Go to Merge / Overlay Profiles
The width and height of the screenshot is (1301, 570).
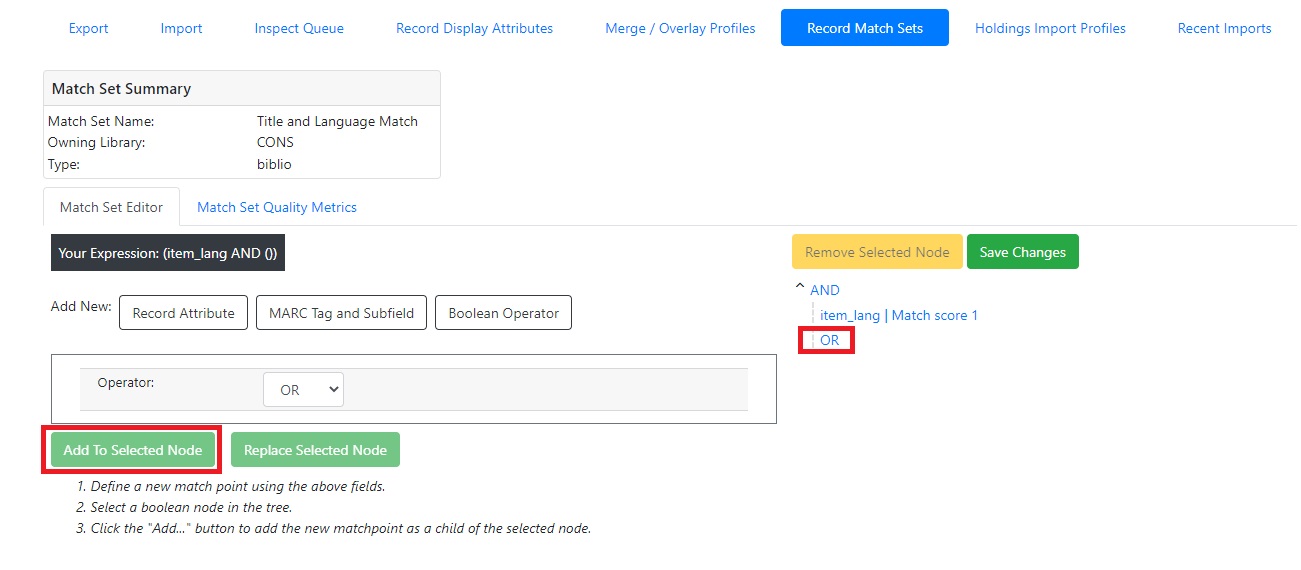coord(680,28)
